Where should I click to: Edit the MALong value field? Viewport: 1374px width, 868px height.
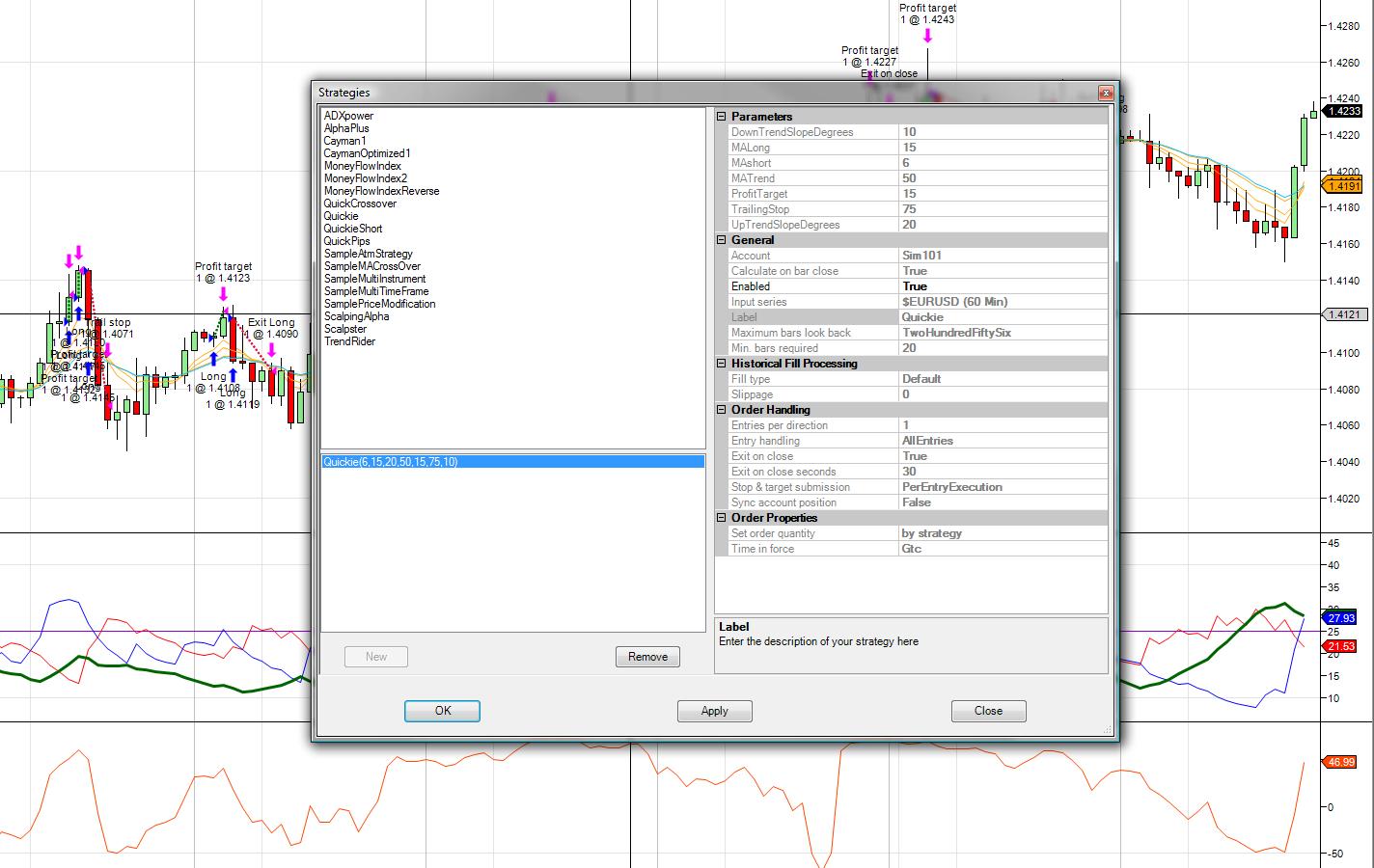(1003, 148)
